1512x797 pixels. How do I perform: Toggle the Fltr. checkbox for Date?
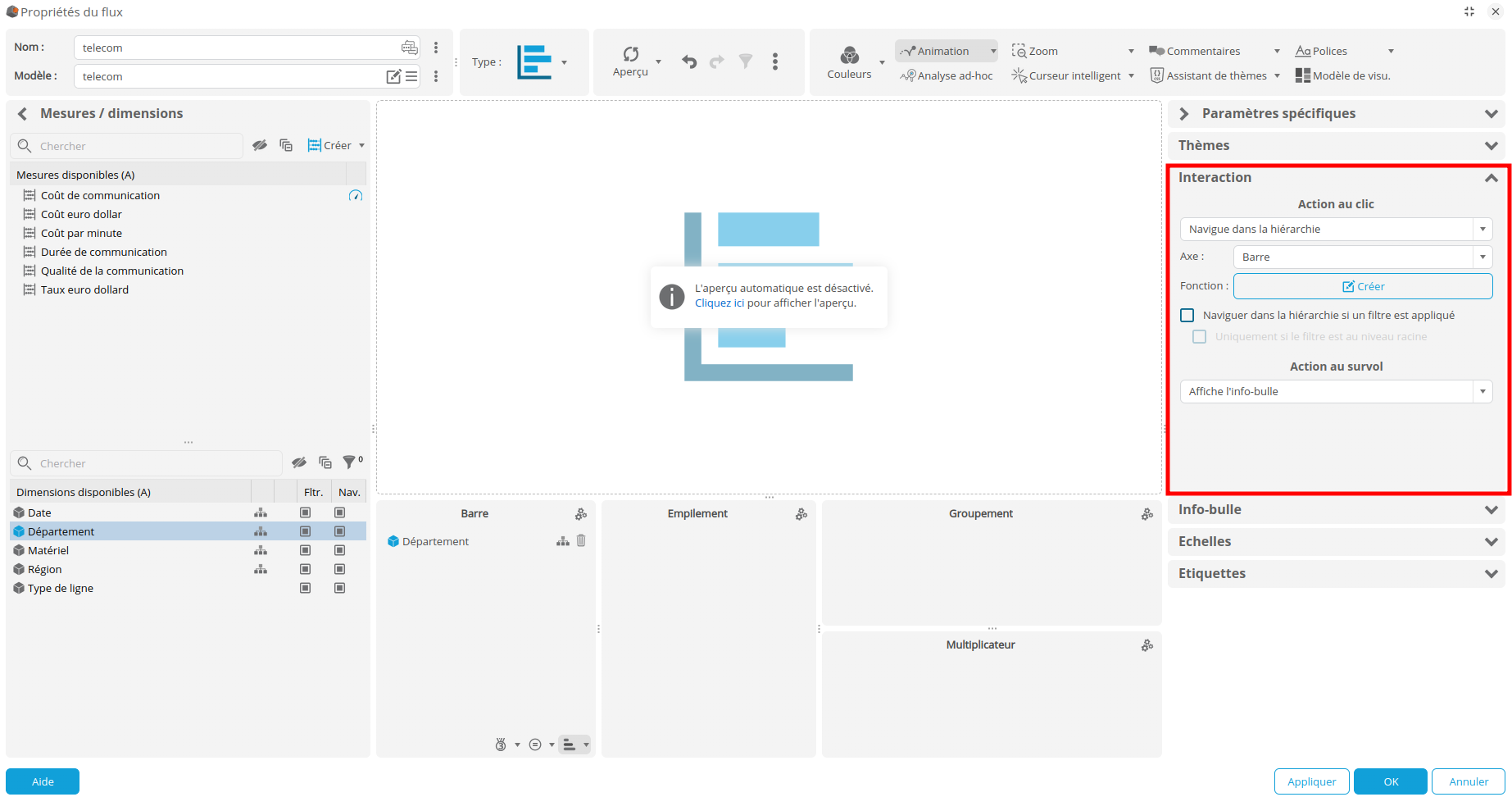click(x=306, y=513)
